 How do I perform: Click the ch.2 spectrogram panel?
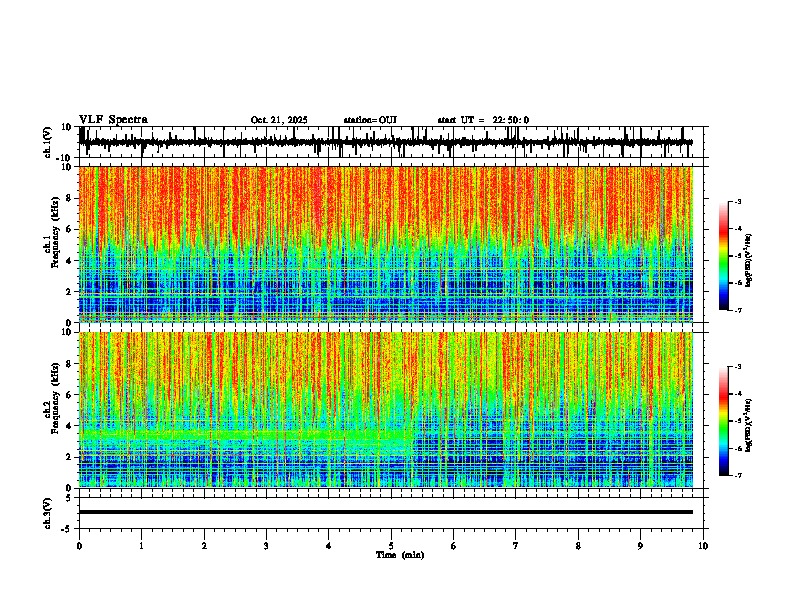(386, 410)
